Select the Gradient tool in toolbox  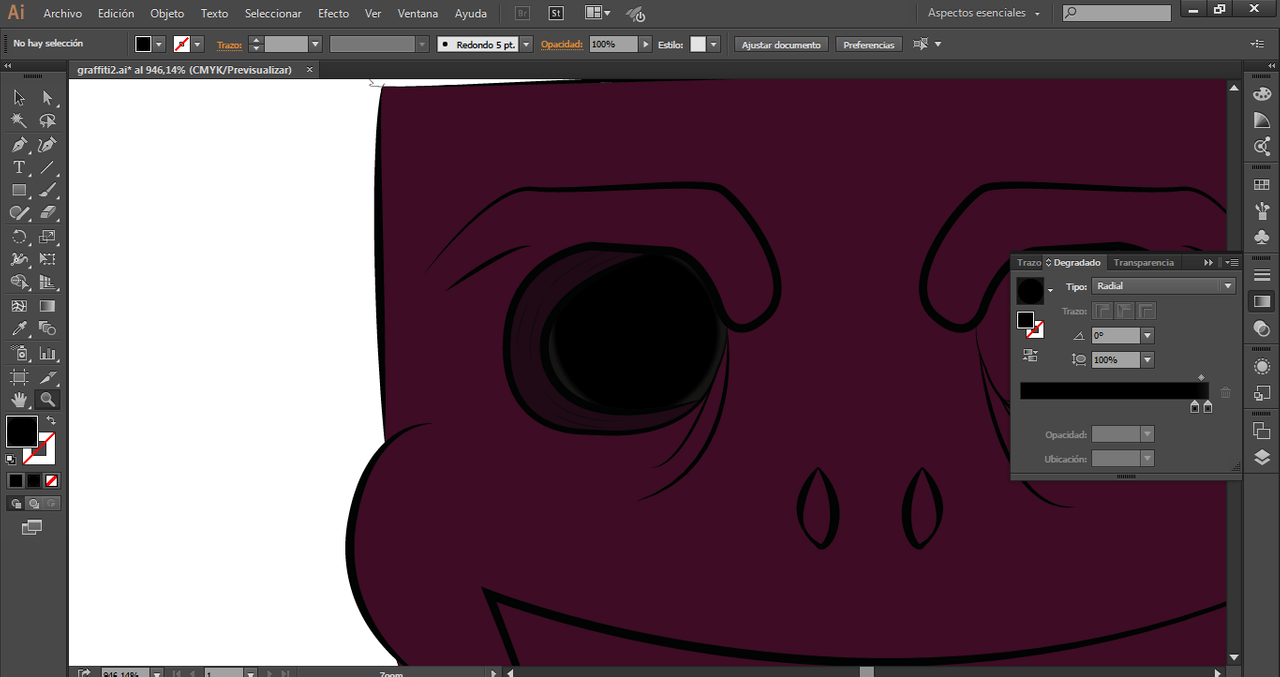pyautogui.click(x=47, y=306)
